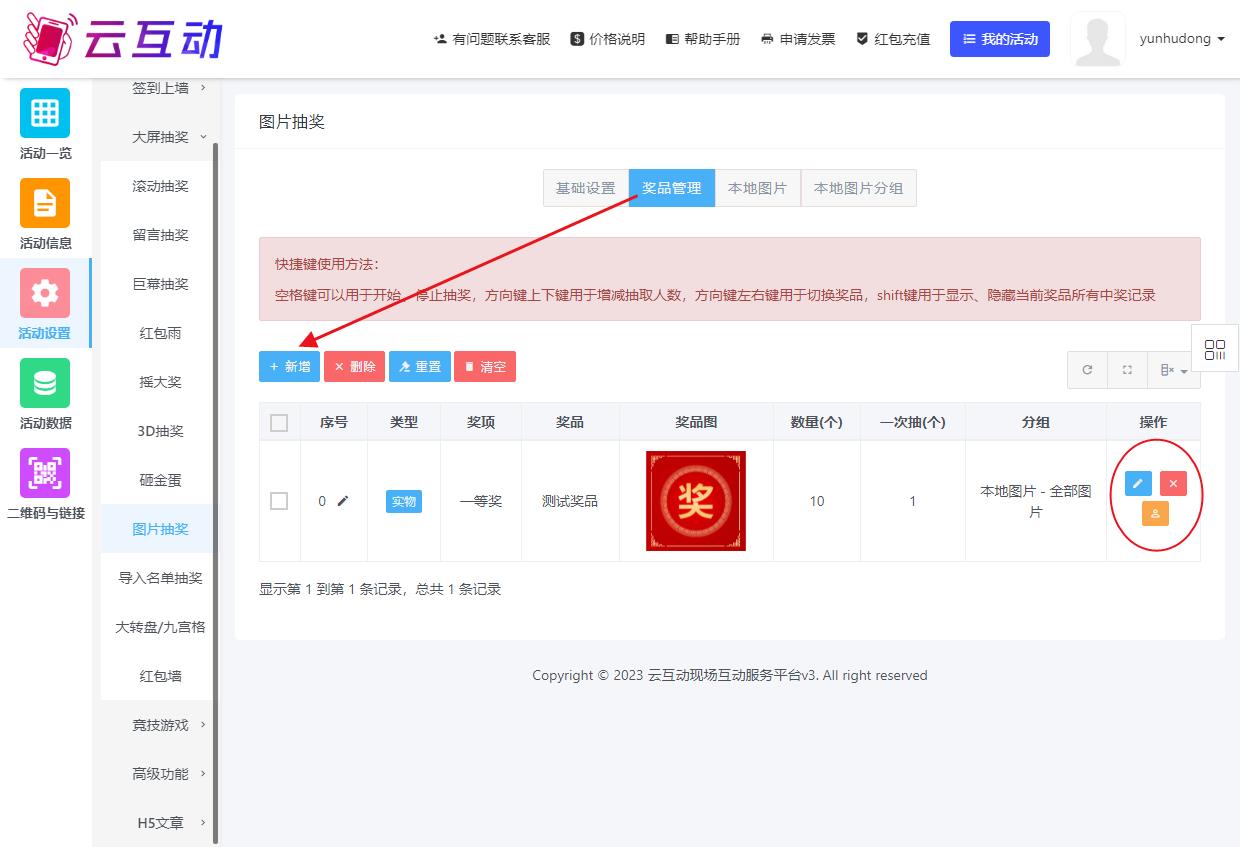Toggle fullscreen view of the table
Viewport: 1240px width, 847px height.
[1127, 370]
